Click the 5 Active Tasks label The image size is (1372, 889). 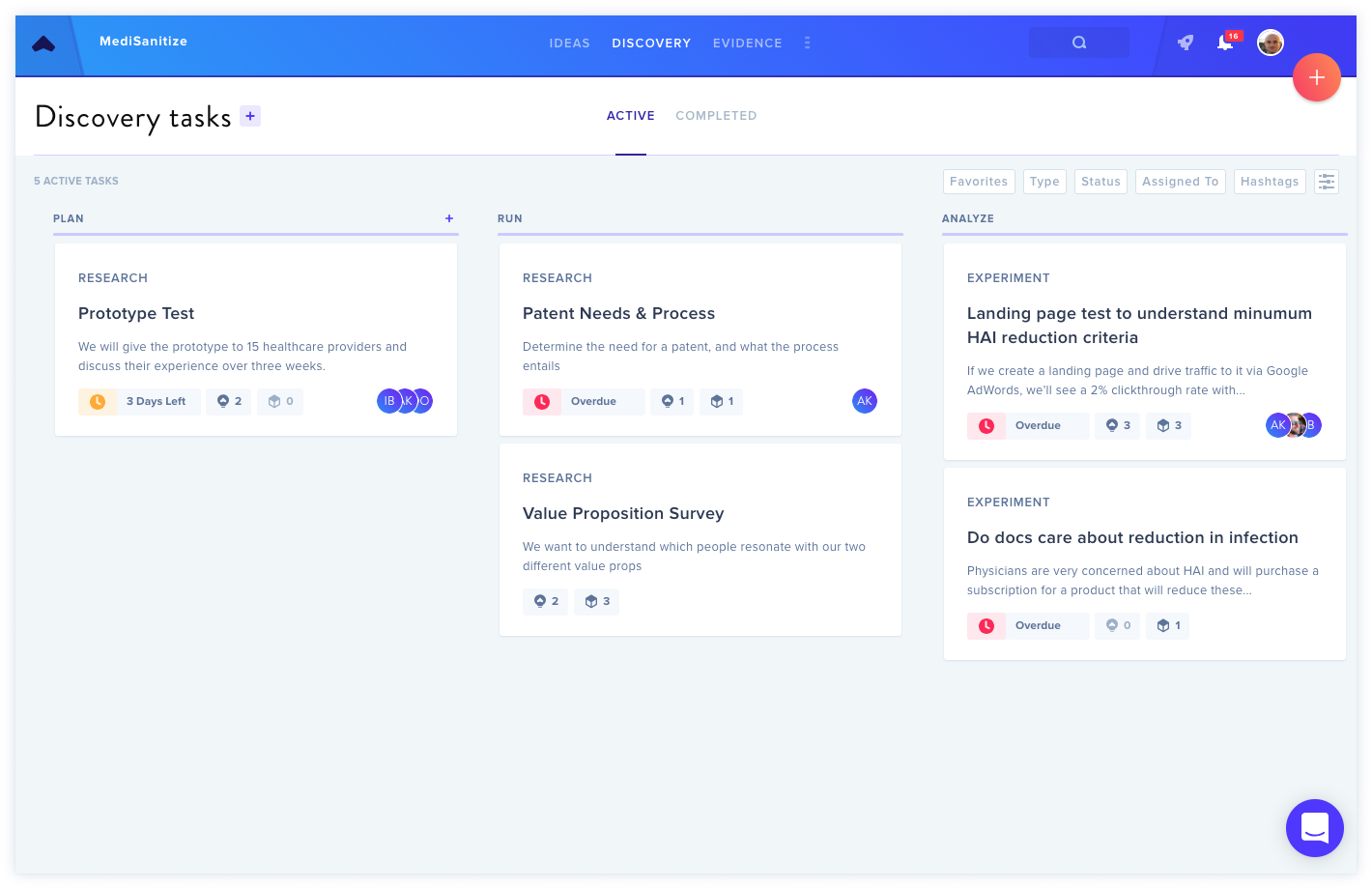click(76, 181)
